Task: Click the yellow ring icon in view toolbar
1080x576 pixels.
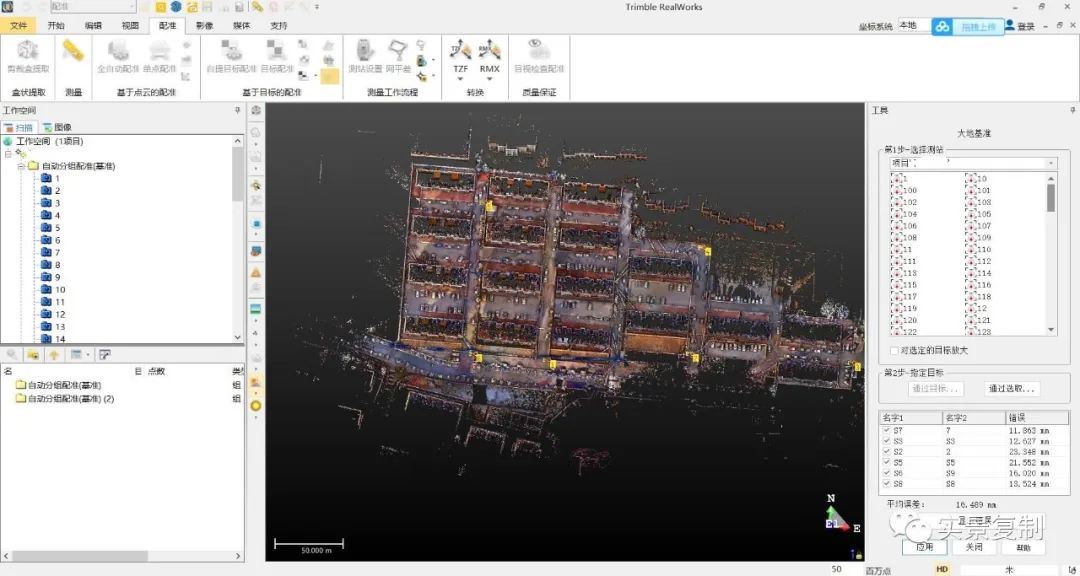Action: click(256, 405)
